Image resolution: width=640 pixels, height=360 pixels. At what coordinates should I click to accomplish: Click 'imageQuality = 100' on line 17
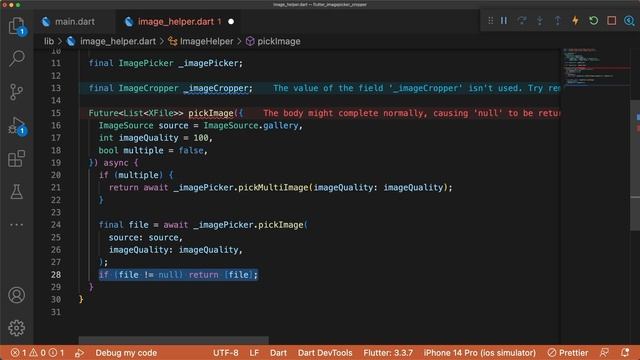click(x=164, y=138)
